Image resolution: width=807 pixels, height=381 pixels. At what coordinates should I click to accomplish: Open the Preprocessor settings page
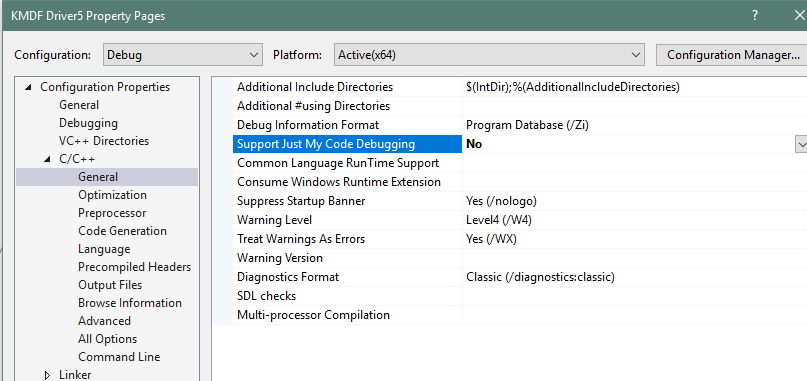(x=112, y=213)
